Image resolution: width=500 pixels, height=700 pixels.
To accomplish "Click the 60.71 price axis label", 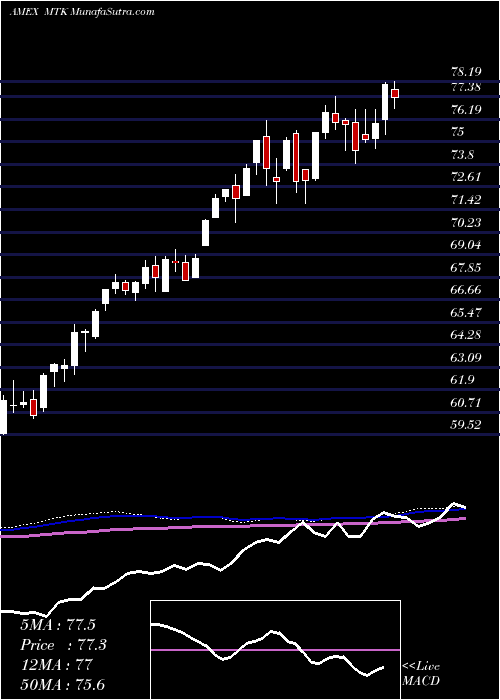I will pyautogui.click(x=467, y=403).
